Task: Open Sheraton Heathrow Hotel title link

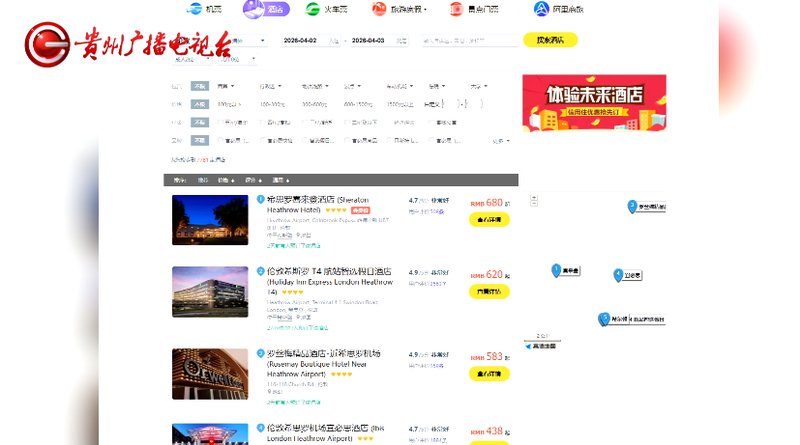Action: click(317, 205)
